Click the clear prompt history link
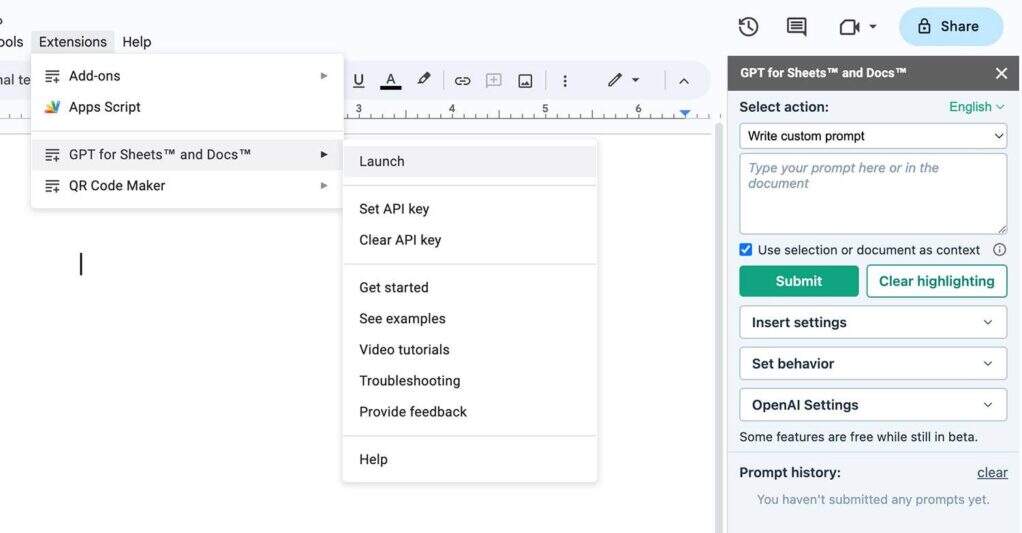This screenshot has height=533, width=1022. pyautogui.click(x=992, y=472)
